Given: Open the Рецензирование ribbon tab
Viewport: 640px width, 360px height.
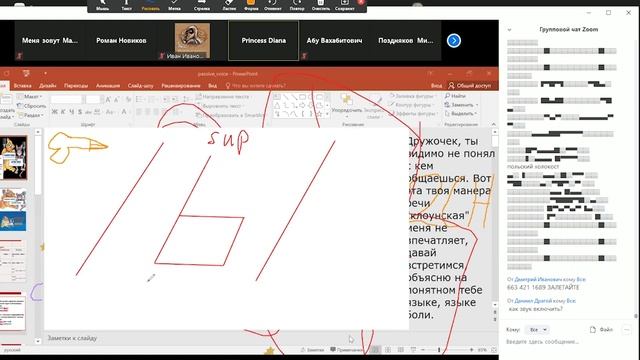Looking at the screenshot, I should click(x=181, y=86).
